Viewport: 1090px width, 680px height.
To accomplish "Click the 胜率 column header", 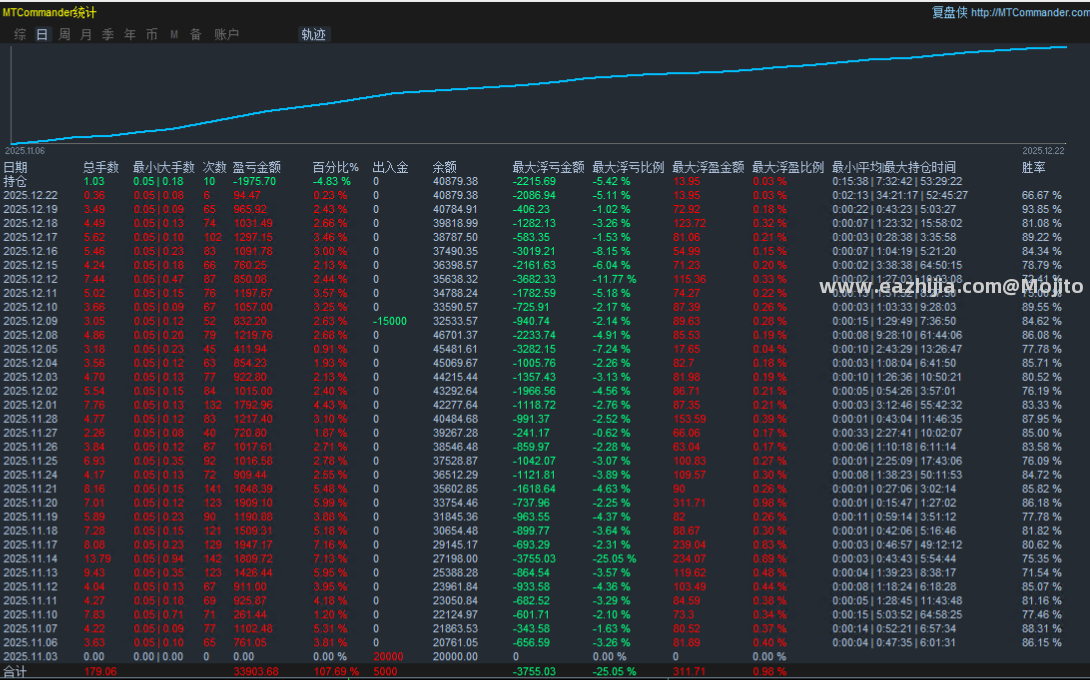I will pyautogui.click(x=1033, y=168).
